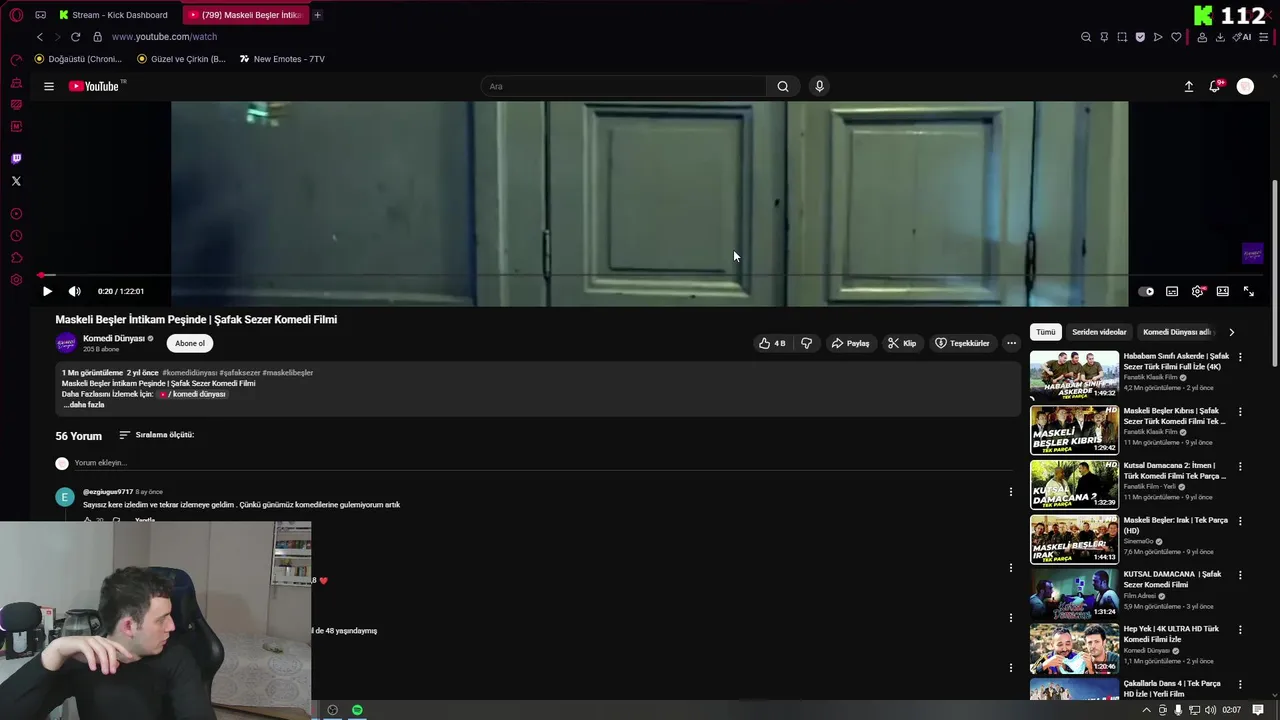
Task: Open the Maskeli Beşler Kıbrıs thumbnail
Action: [1075, 430]
